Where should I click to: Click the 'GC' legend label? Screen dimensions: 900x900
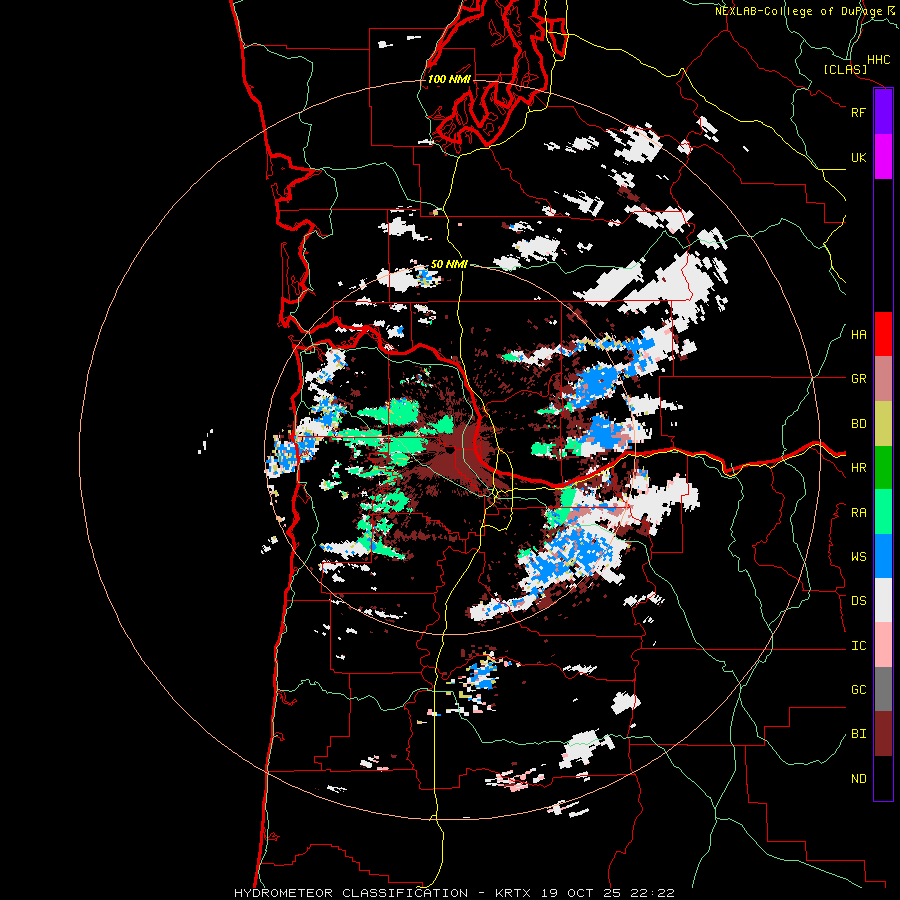[x=858, y=690]
